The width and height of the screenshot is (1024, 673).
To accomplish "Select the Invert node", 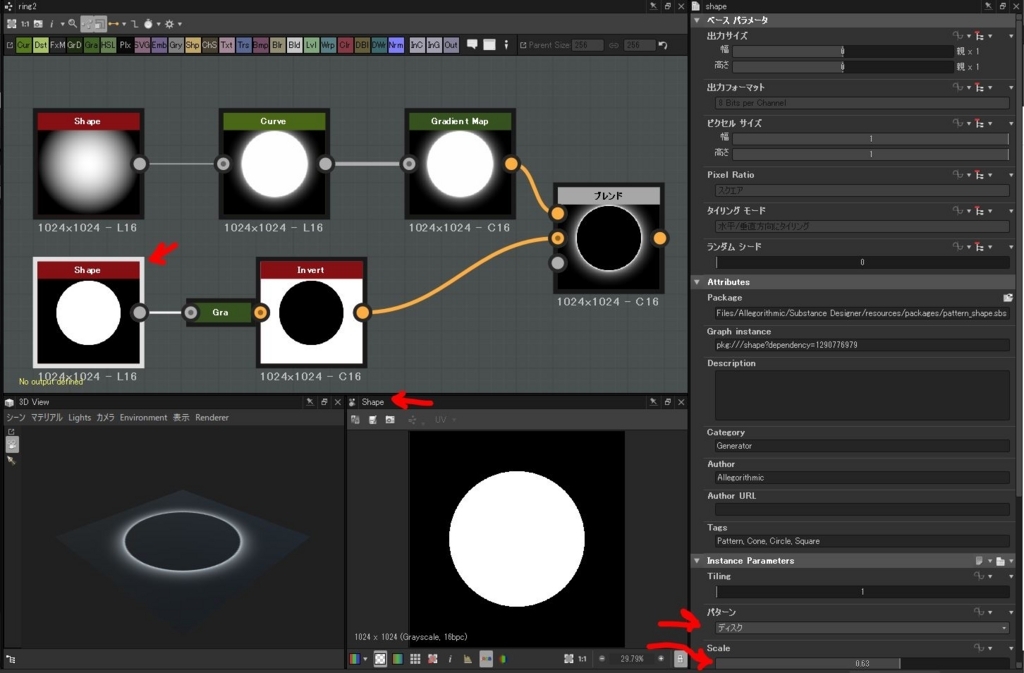I will tap(311, 312).
